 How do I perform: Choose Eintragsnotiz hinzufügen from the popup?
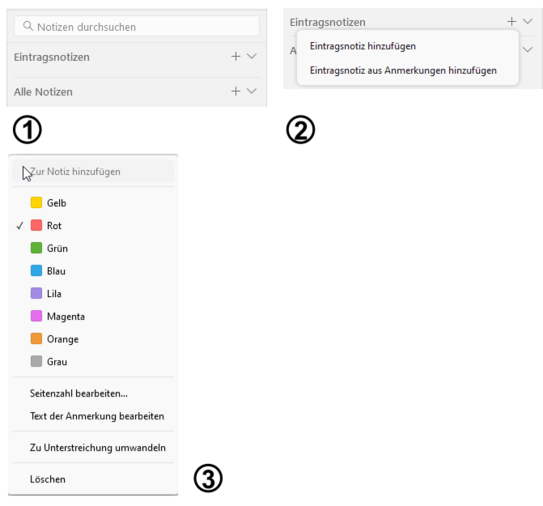tap(363, 46)
